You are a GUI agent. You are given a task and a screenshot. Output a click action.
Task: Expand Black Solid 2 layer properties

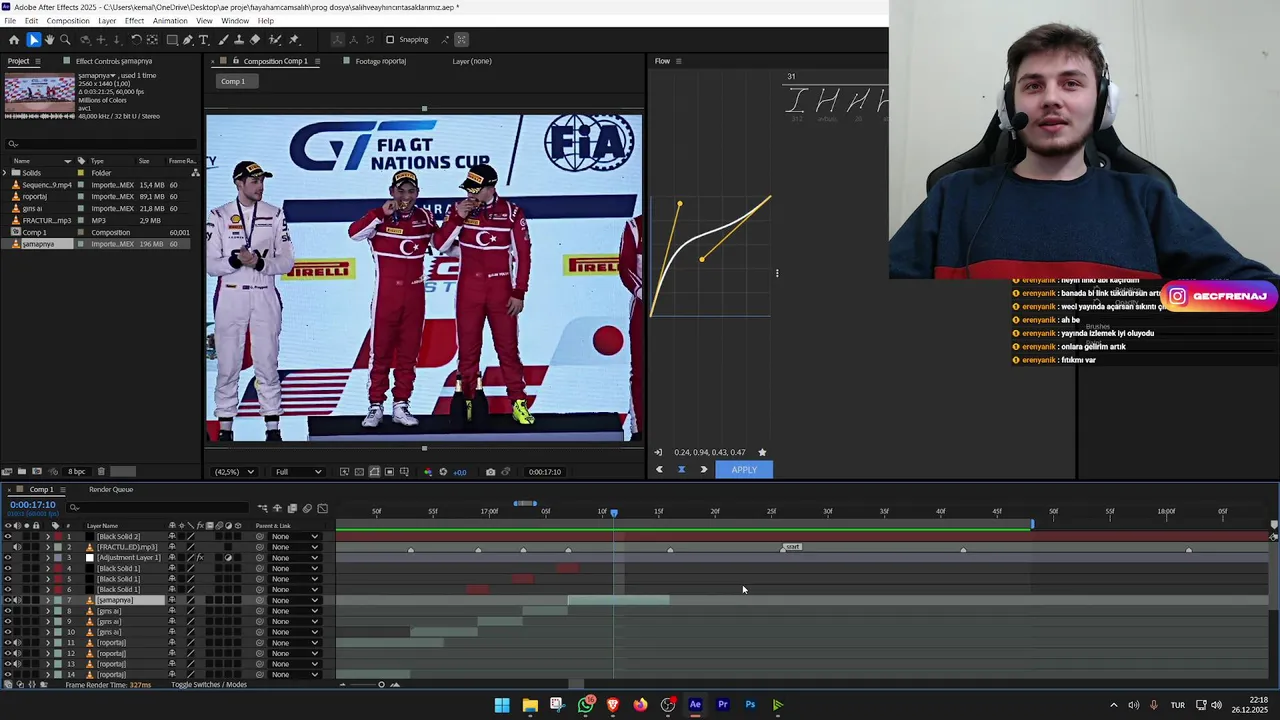[47, 537]
